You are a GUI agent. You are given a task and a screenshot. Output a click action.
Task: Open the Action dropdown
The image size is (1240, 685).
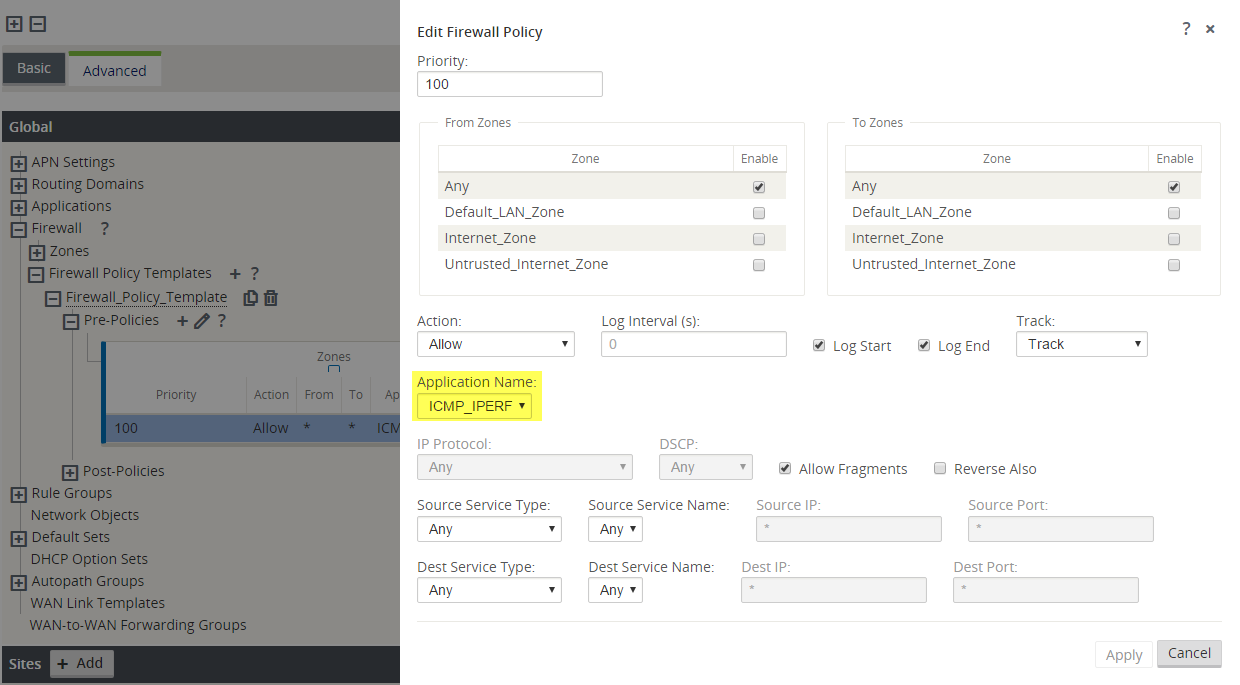pyautogui.click(x=496, y=344)
